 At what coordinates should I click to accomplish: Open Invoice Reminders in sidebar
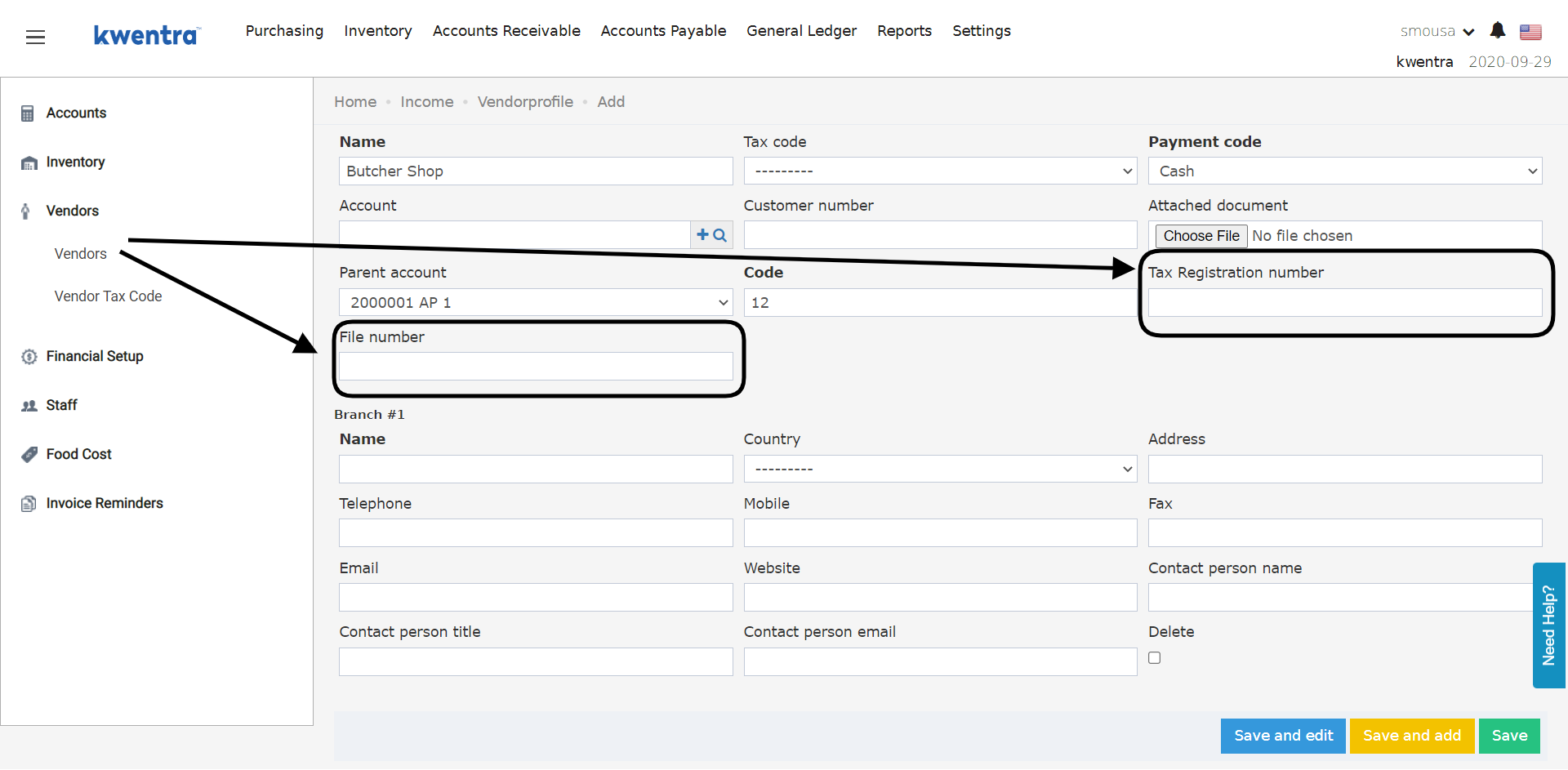(105, 504)
